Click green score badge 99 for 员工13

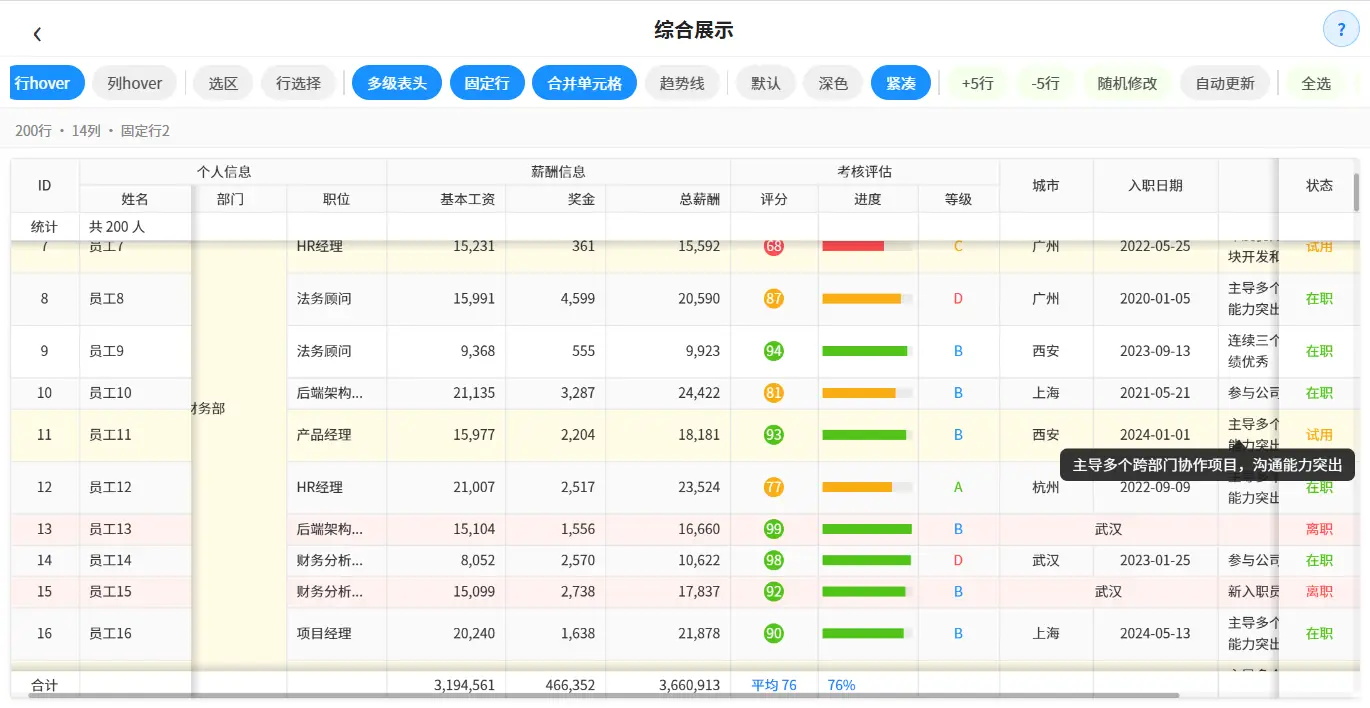pyautogui.click(x=773, y=529)
